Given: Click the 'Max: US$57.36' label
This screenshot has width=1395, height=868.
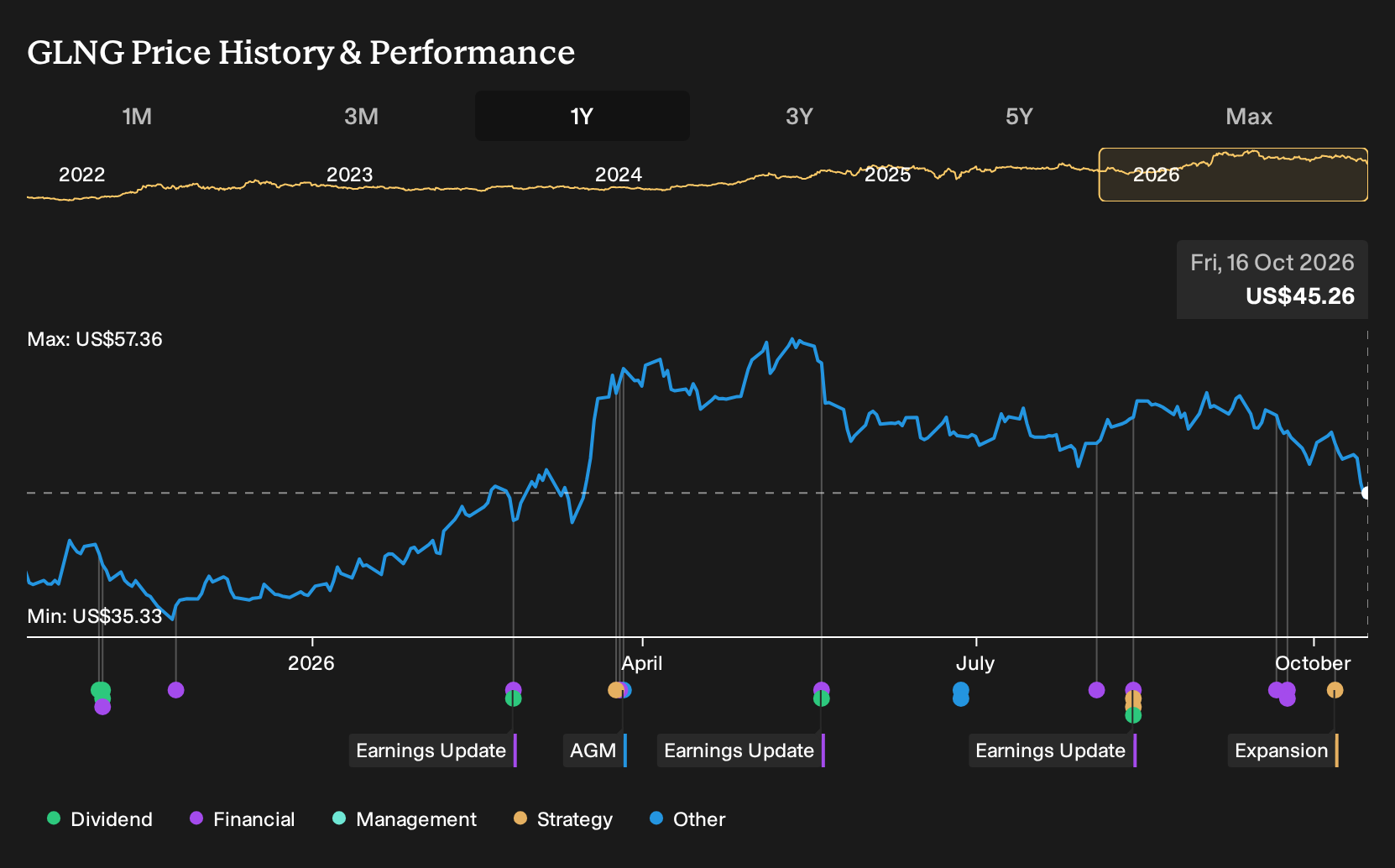Looking at the screenshot, I should tap(95, 339).
